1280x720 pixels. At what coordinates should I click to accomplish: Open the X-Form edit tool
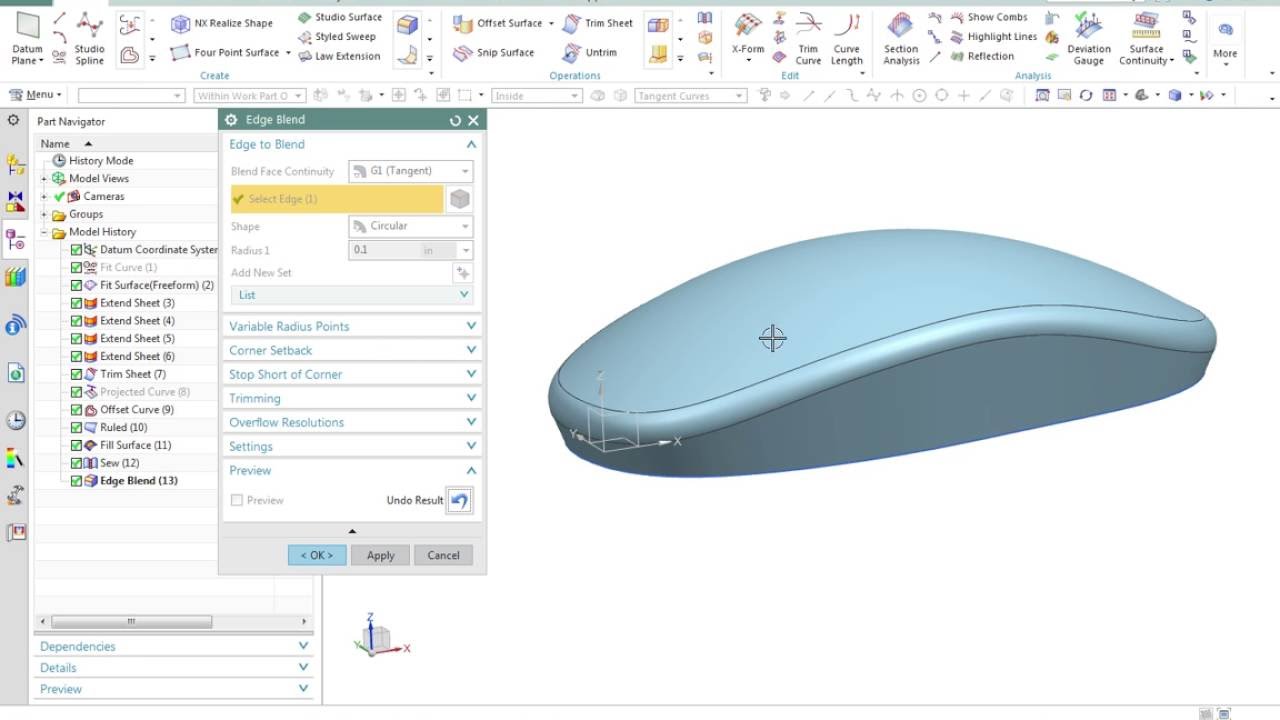(x=748, y=38)
